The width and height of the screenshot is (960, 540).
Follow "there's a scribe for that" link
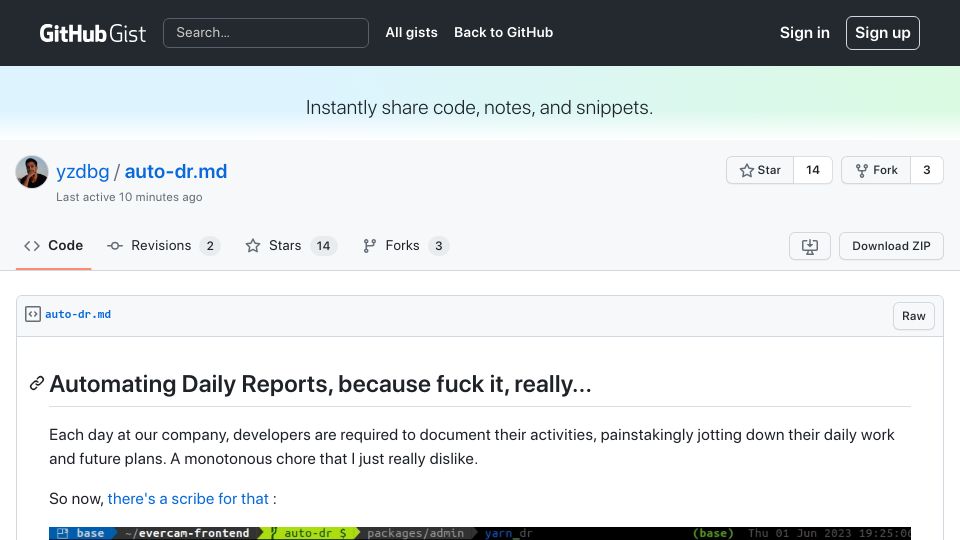[188, 499]
